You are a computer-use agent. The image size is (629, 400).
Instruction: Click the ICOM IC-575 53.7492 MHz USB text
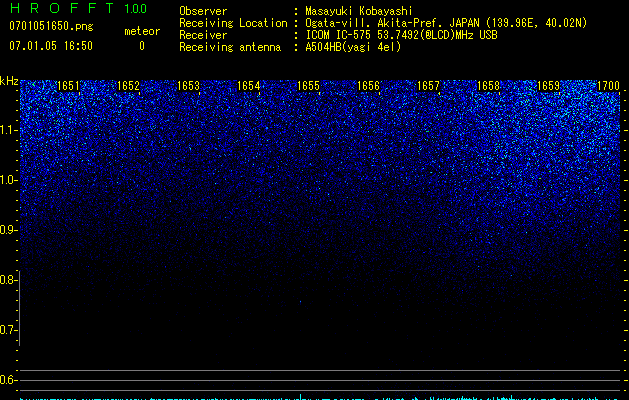pos(401,35)
